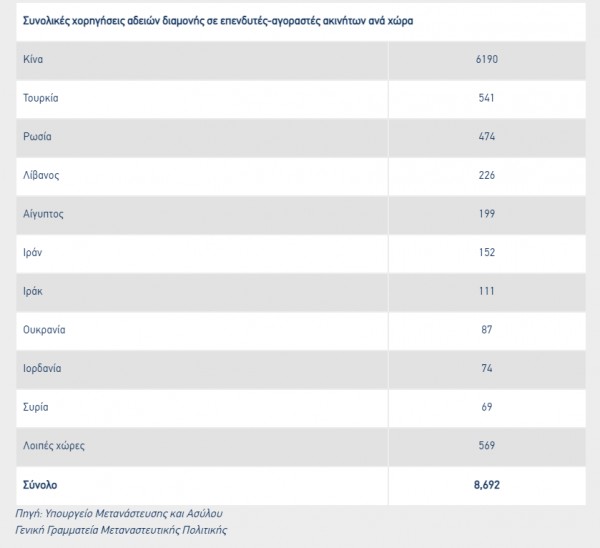Select the Αίγυπτος country cell
The image size is (600, 548).
pos(44,214)
